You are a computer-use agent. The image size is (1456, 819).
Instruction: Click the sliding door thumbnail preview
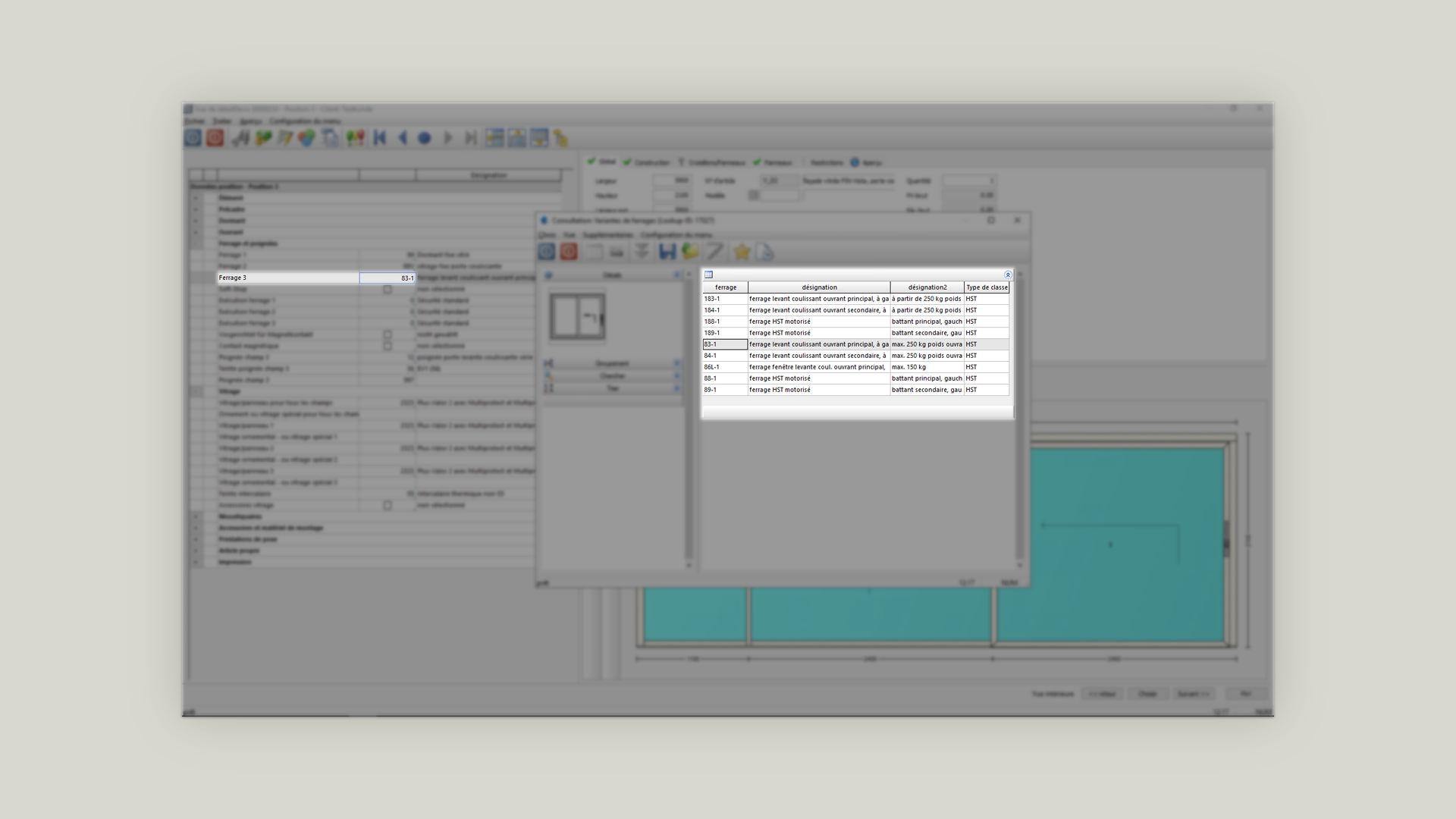(578, 316)
